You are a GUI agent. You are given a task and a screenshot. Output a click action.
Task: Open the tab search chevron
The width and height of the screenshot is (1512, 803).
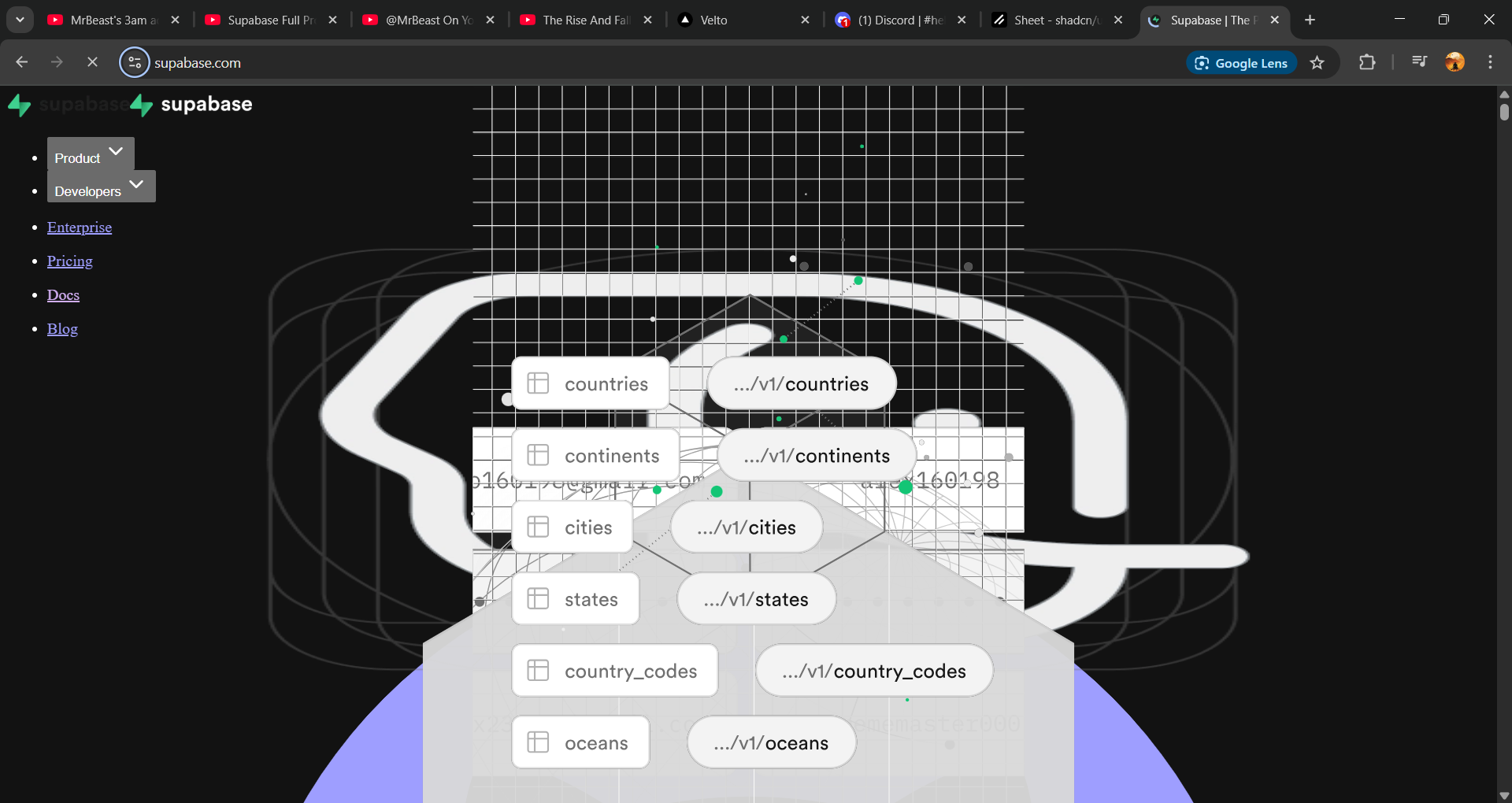click(20, 20)
